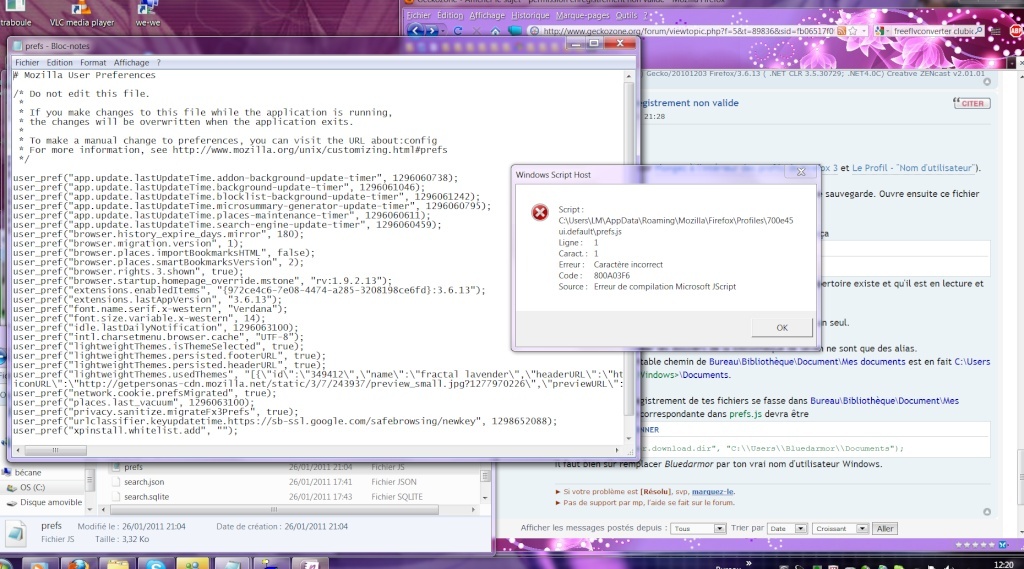Click the search magnifier icon in Firefox
The image size is (1024, 569).
point(978,31)
